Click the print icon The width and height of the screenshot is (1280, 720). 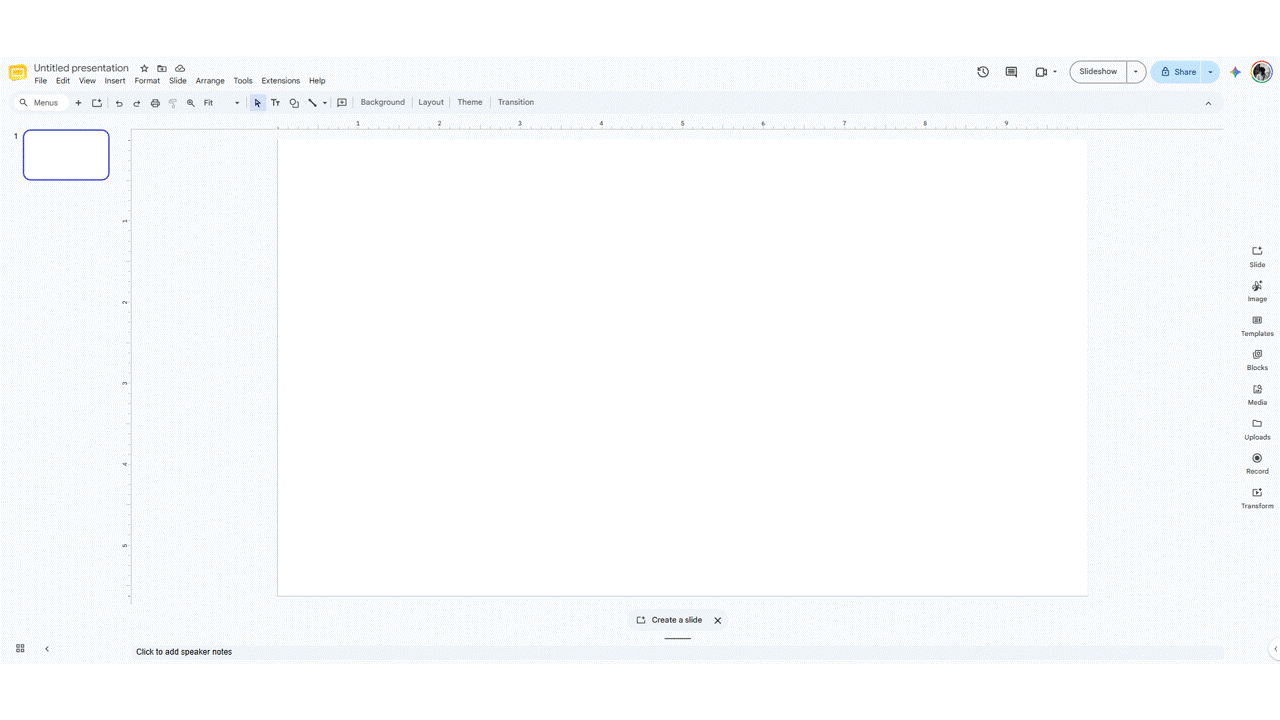pos(155,103)
